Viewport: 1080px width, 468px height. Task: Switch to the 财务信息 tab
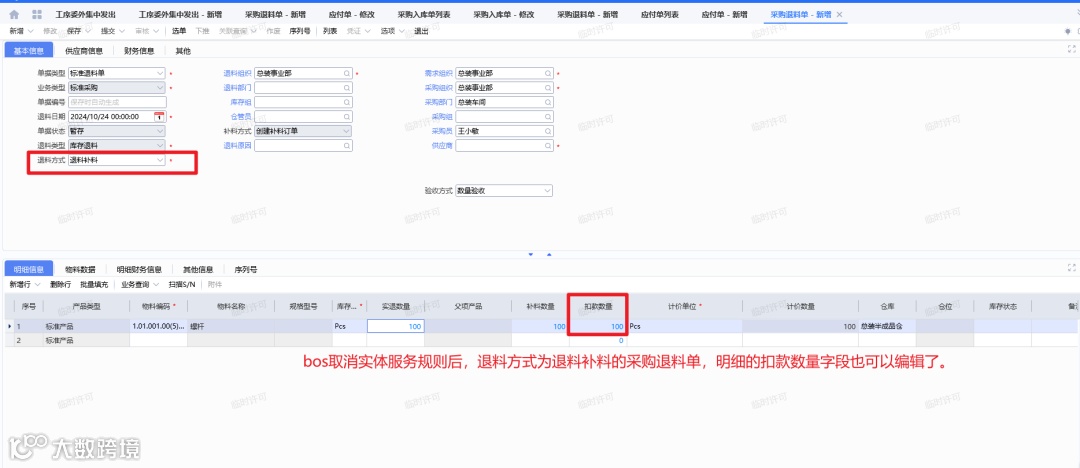[139, 50]
